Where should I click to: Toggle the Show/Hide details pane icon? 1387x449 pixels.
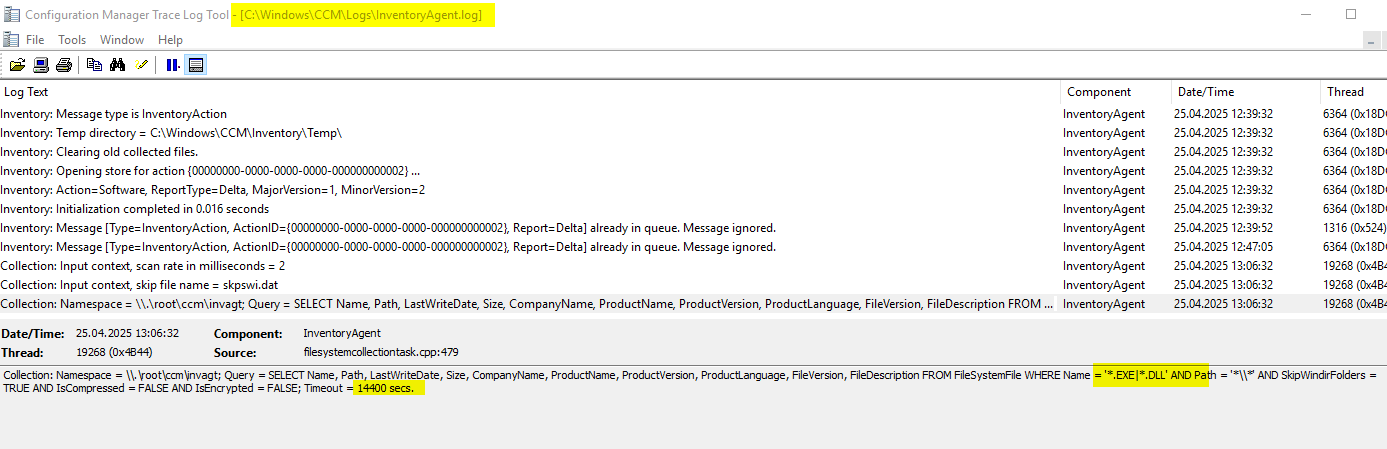pos(196,65)
